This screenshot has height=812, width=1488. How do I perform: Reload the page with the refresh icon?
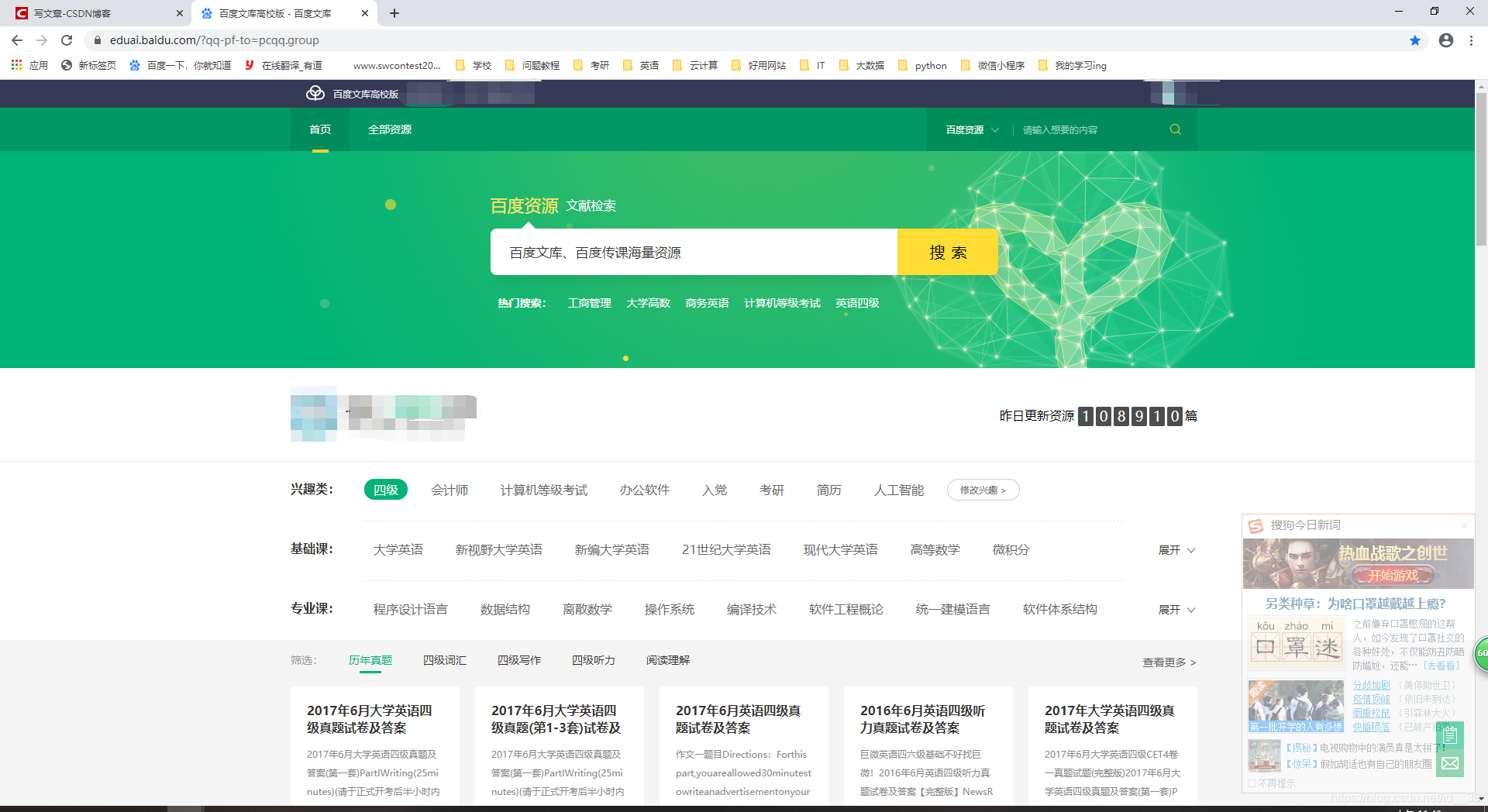67,40
